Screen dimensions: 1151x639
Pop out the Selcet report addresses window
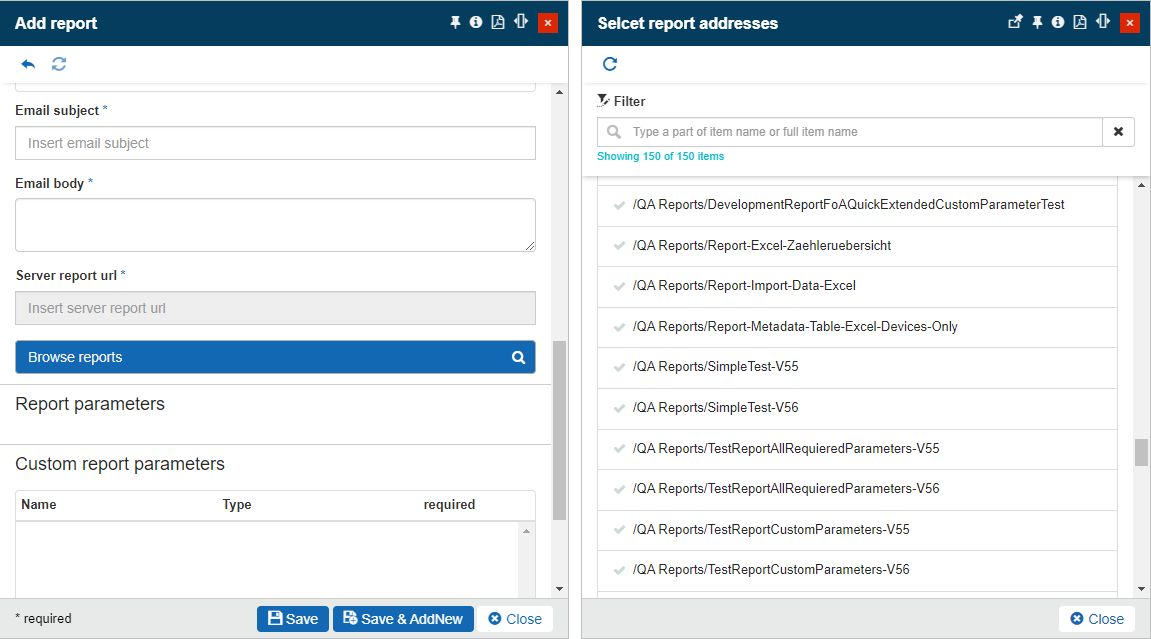pos(1014,21)
